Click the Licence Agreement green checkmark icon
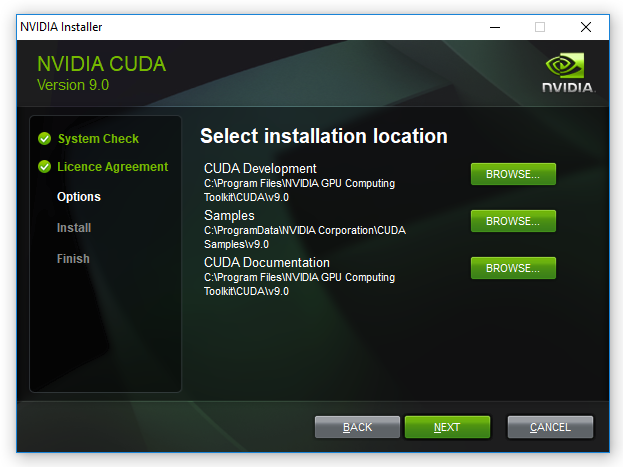This screenshot has width=623, height=467. [44, 167]
